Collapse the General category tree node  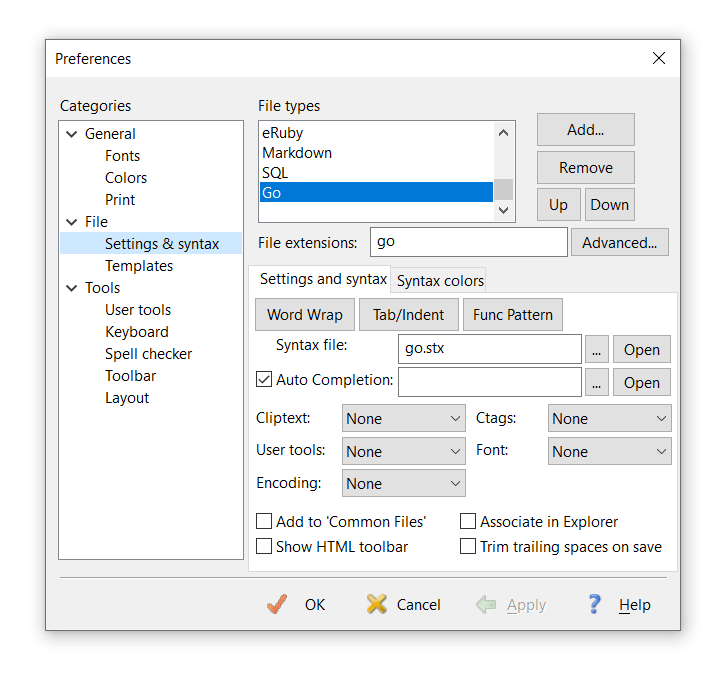click(71, 134)
